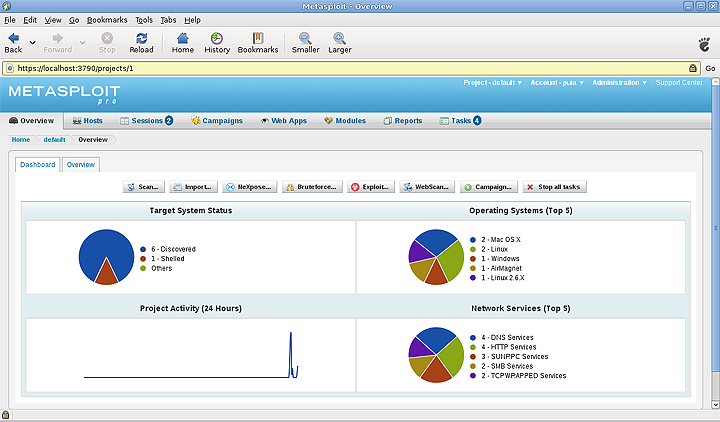Click the Import... button
The height and width of the screenshot is (422, 720).
193,187
